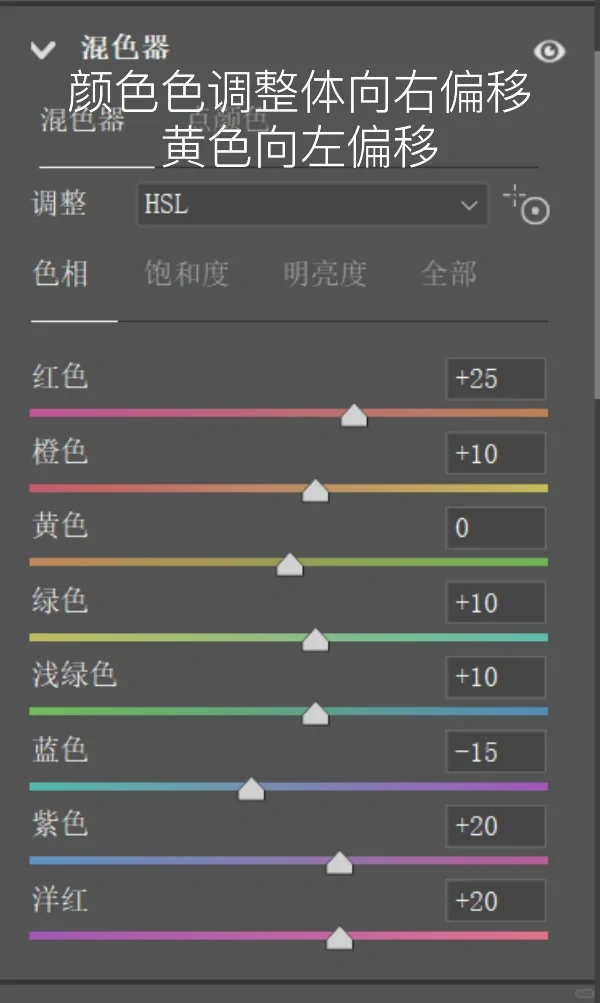Open the HSL adjustment dropdown

312,205
